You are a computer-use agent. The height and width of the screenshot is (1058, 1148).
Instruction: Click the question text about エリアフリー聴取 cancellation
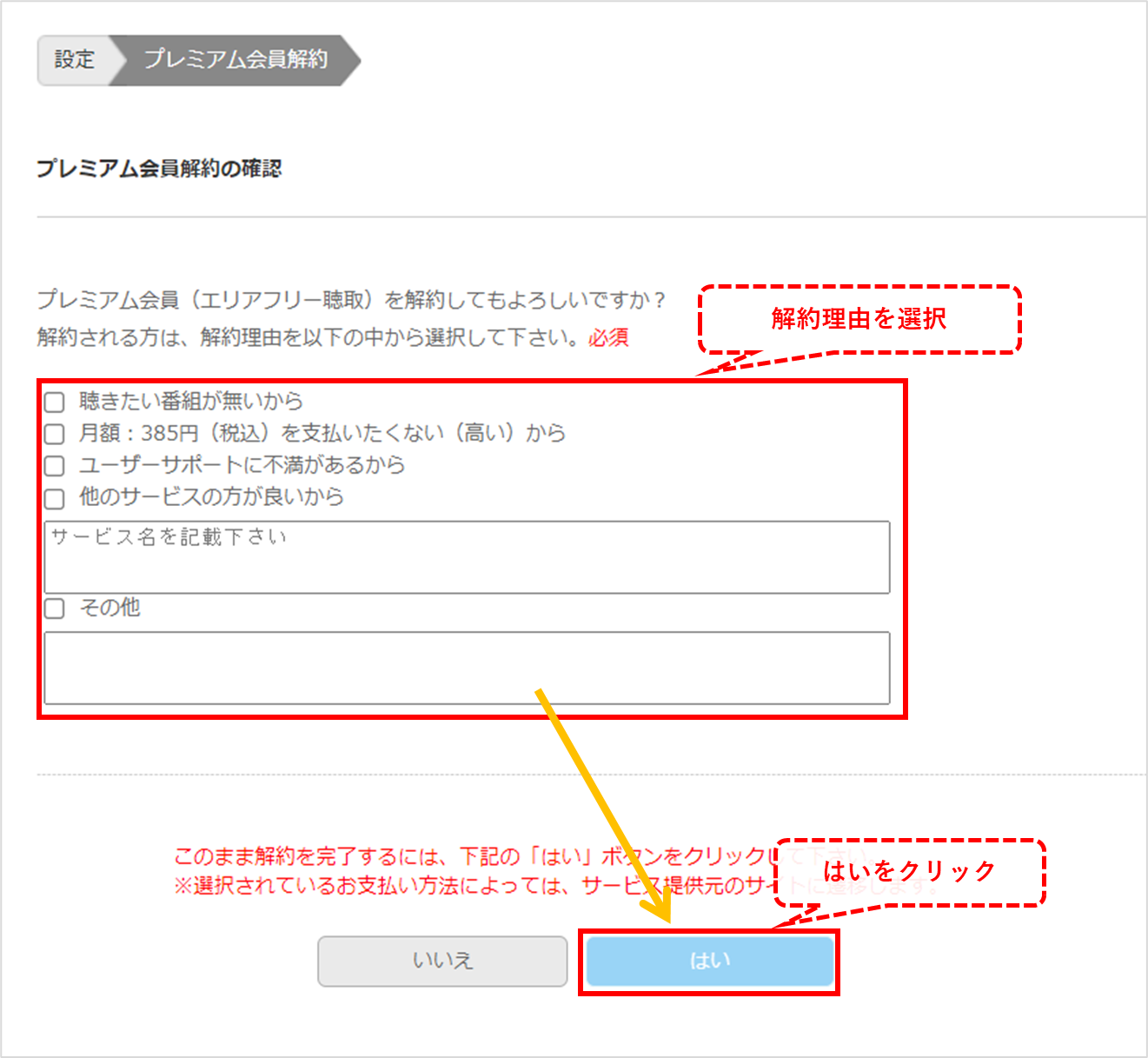[351, 300]
